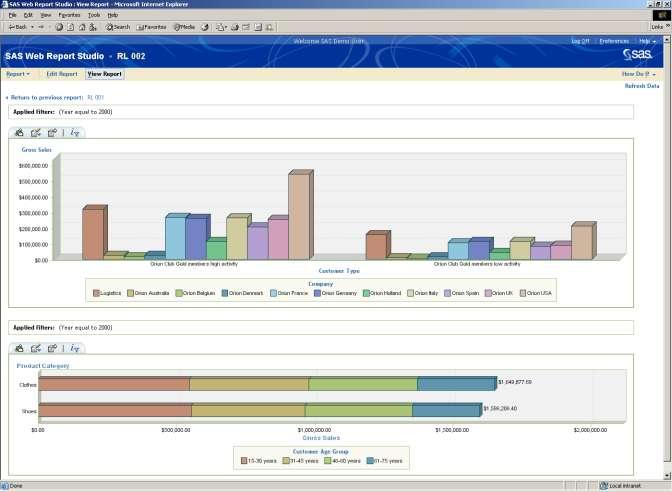Click the Orion Club Gold members low activity label
This screenshot has height=492, width=672.
477,264
